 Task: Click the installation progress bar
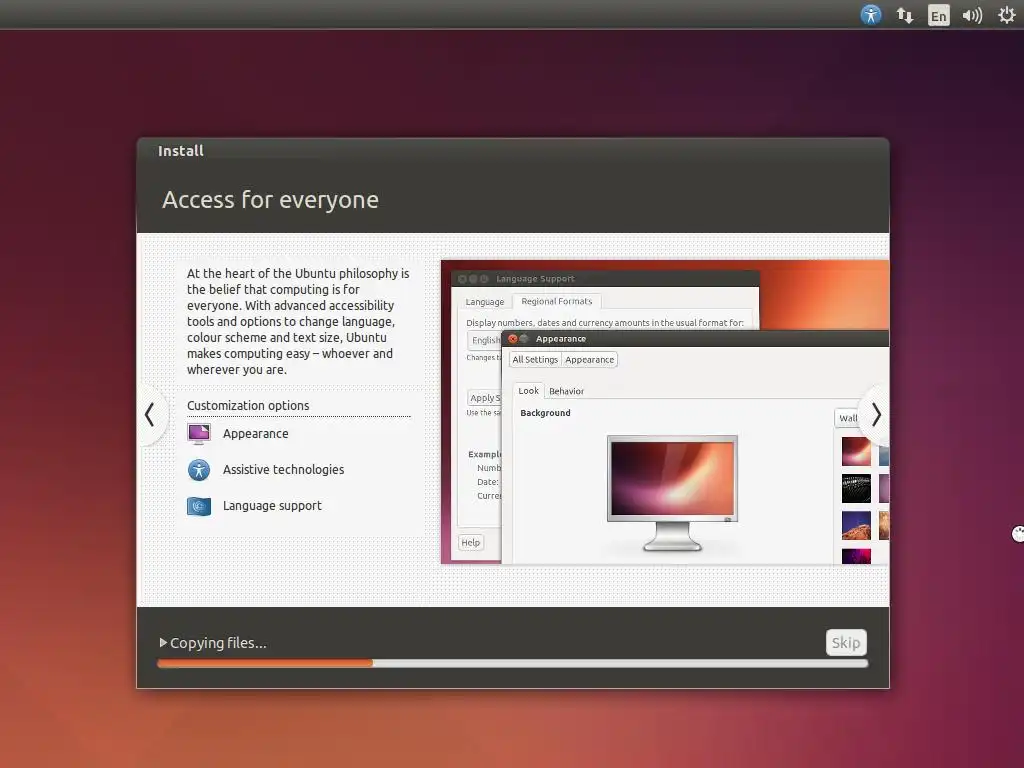(x=513, y=664)
